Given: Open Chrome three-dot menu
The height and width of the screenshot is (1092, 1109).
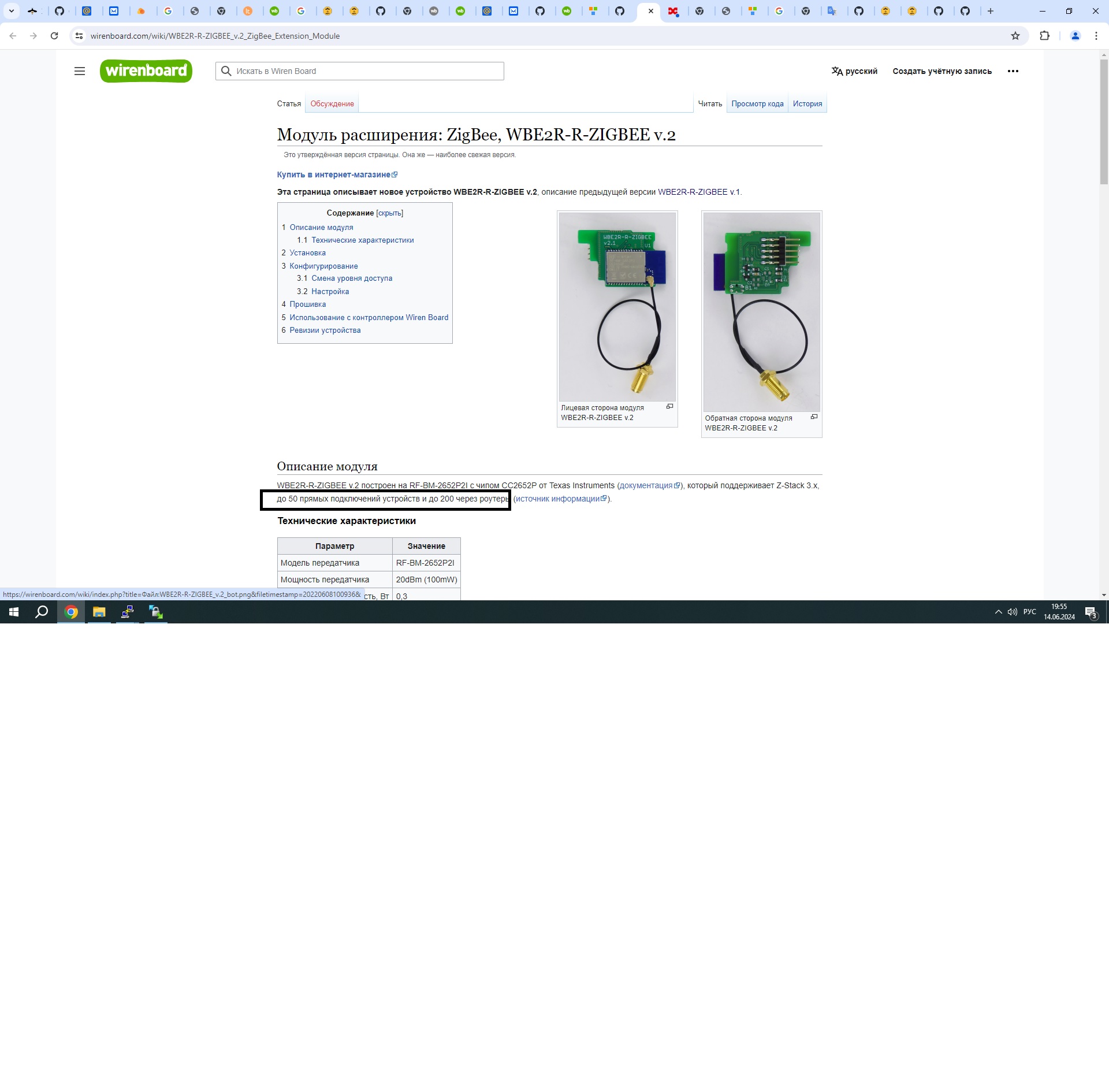Looking at the screenshot, I should point(1096,36).
